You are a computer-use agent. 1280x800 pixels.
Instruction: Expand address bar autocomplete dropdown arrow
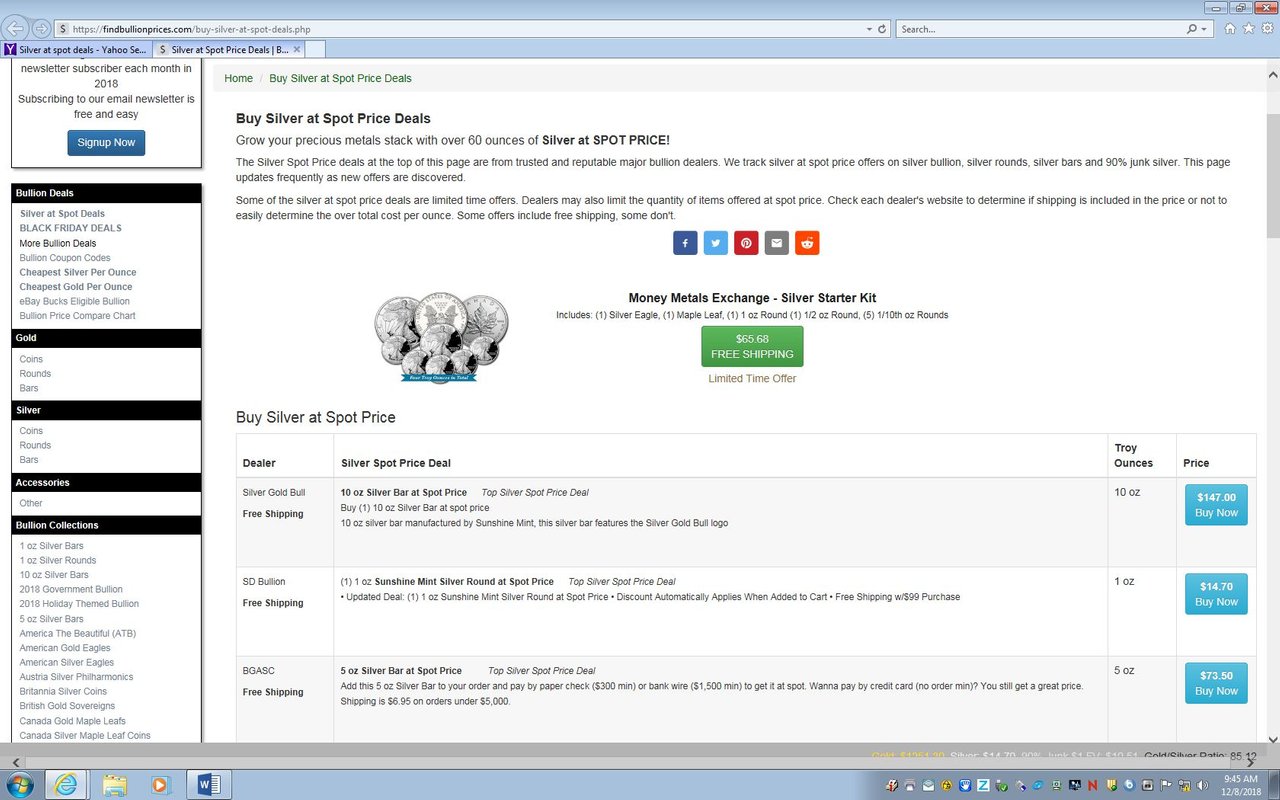pyautogui.click(x=868, y=29)
